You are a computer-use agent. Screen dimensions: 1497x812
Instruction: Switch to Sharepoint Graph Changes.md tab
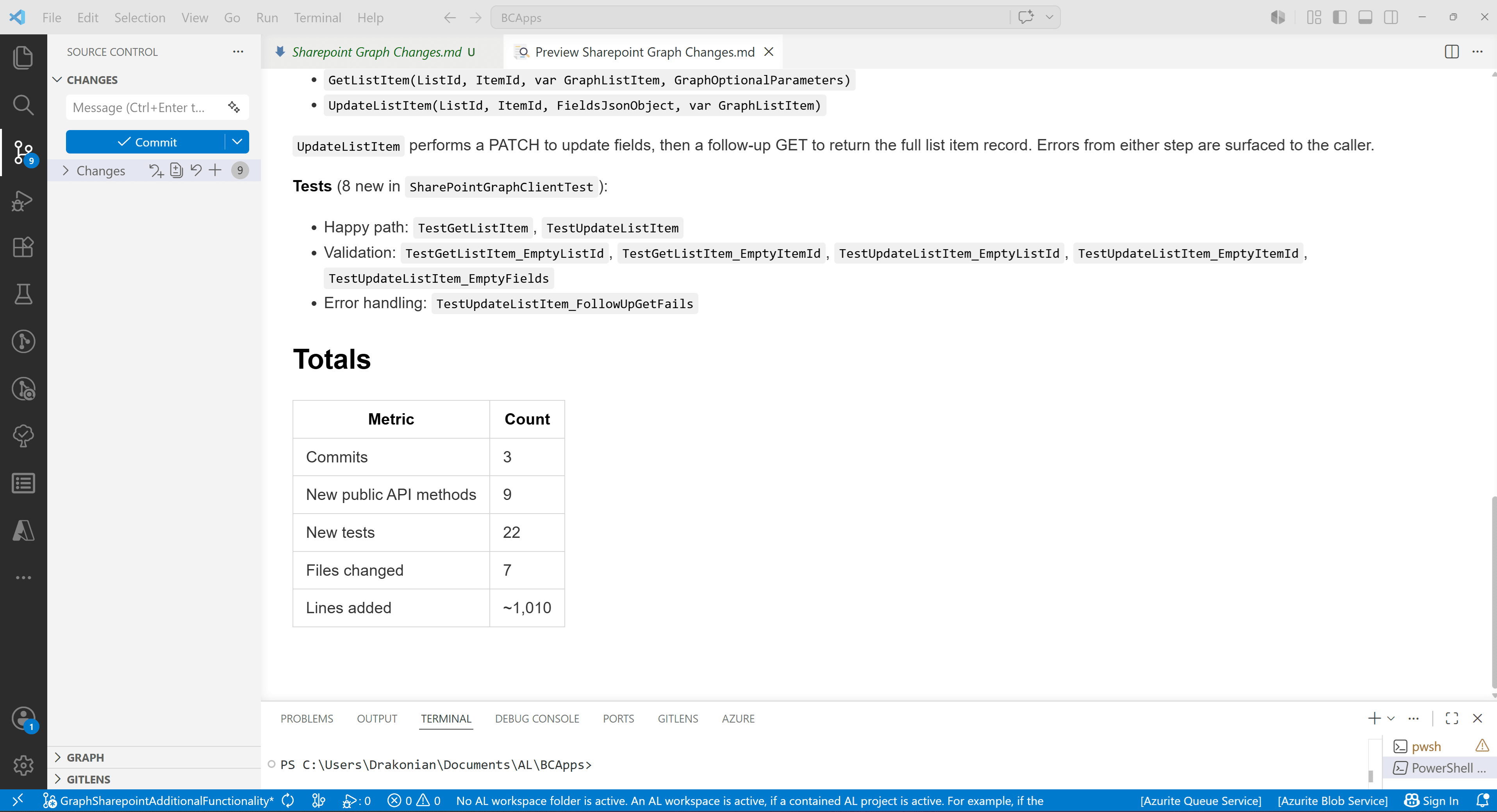click(376, 52)
